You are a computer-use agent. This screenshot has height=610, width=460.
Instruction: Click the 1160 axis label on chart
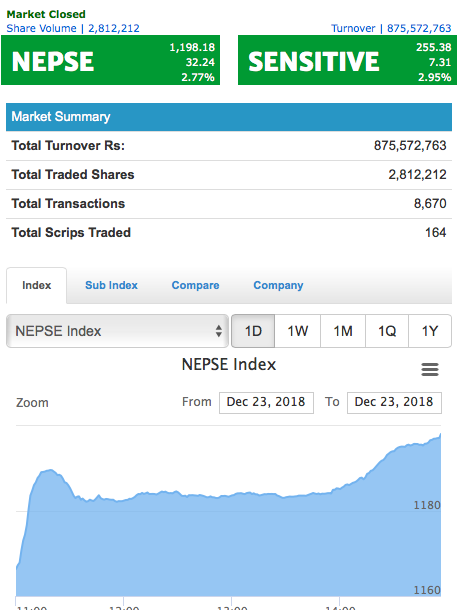(x=427, y=590)
